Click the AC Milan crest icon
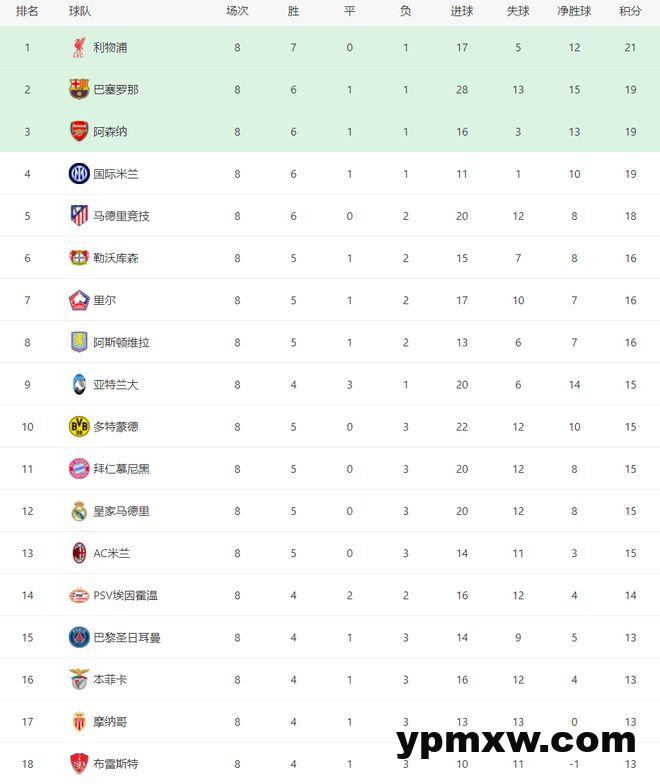This screenshot has width=660, height=784. click(79, 553)
